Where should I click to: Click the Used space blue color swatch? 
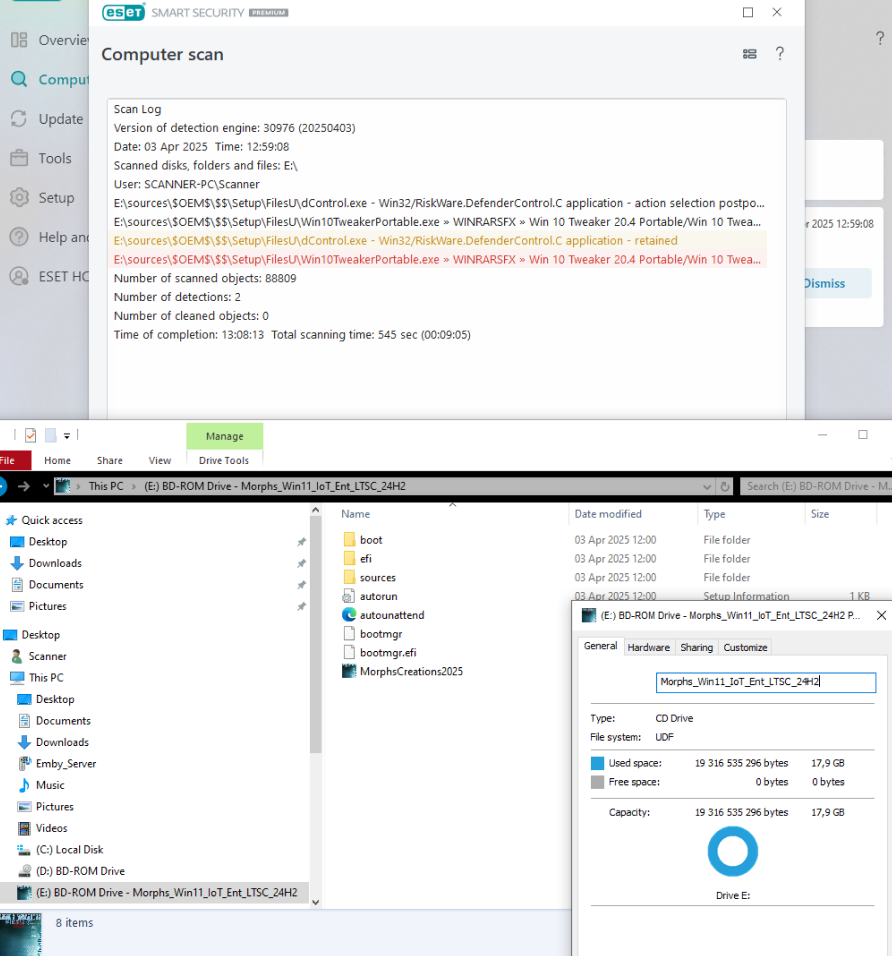tap(598, 763)
